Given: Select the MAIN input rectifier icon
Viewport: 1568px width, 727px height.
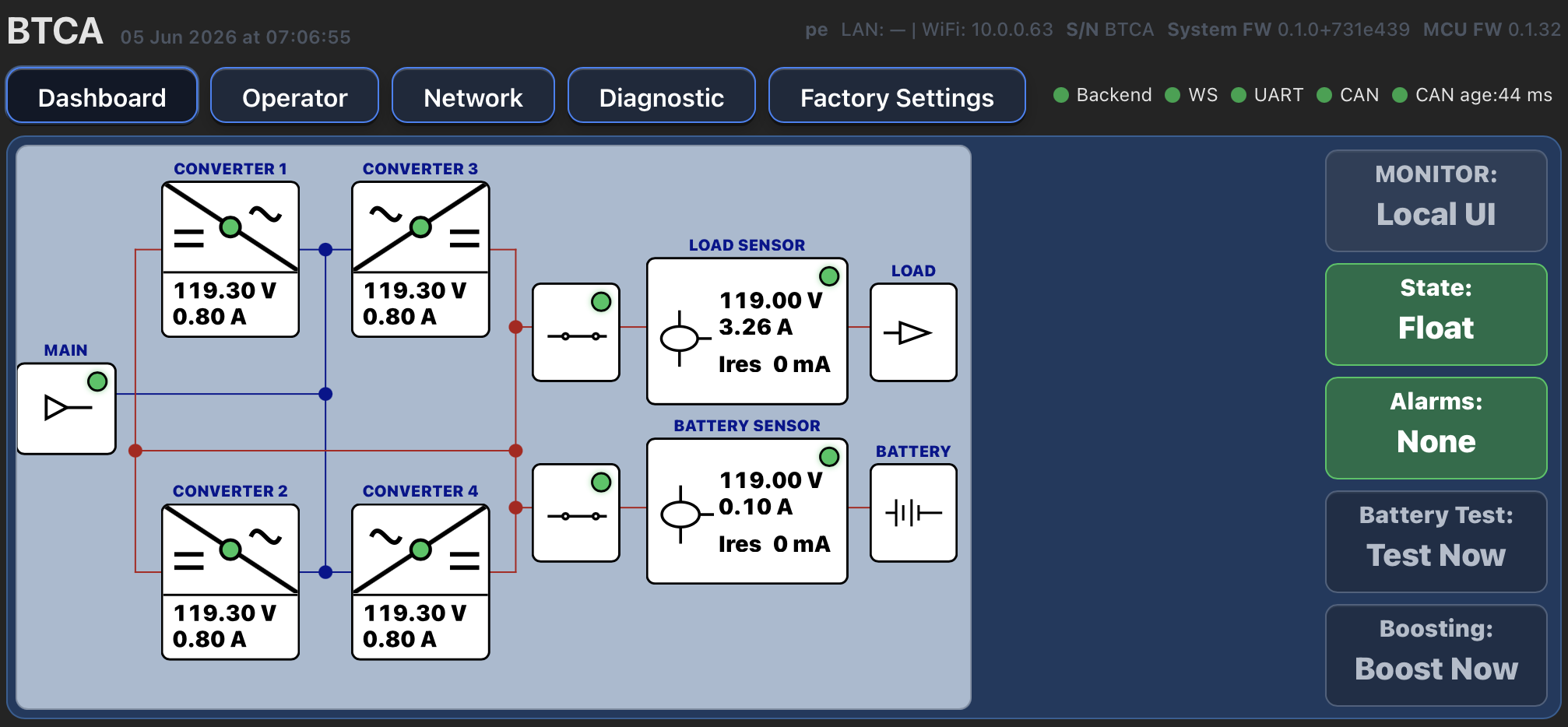Looking at the screenshot, I should pyautogui.click(x=67, y=408).
